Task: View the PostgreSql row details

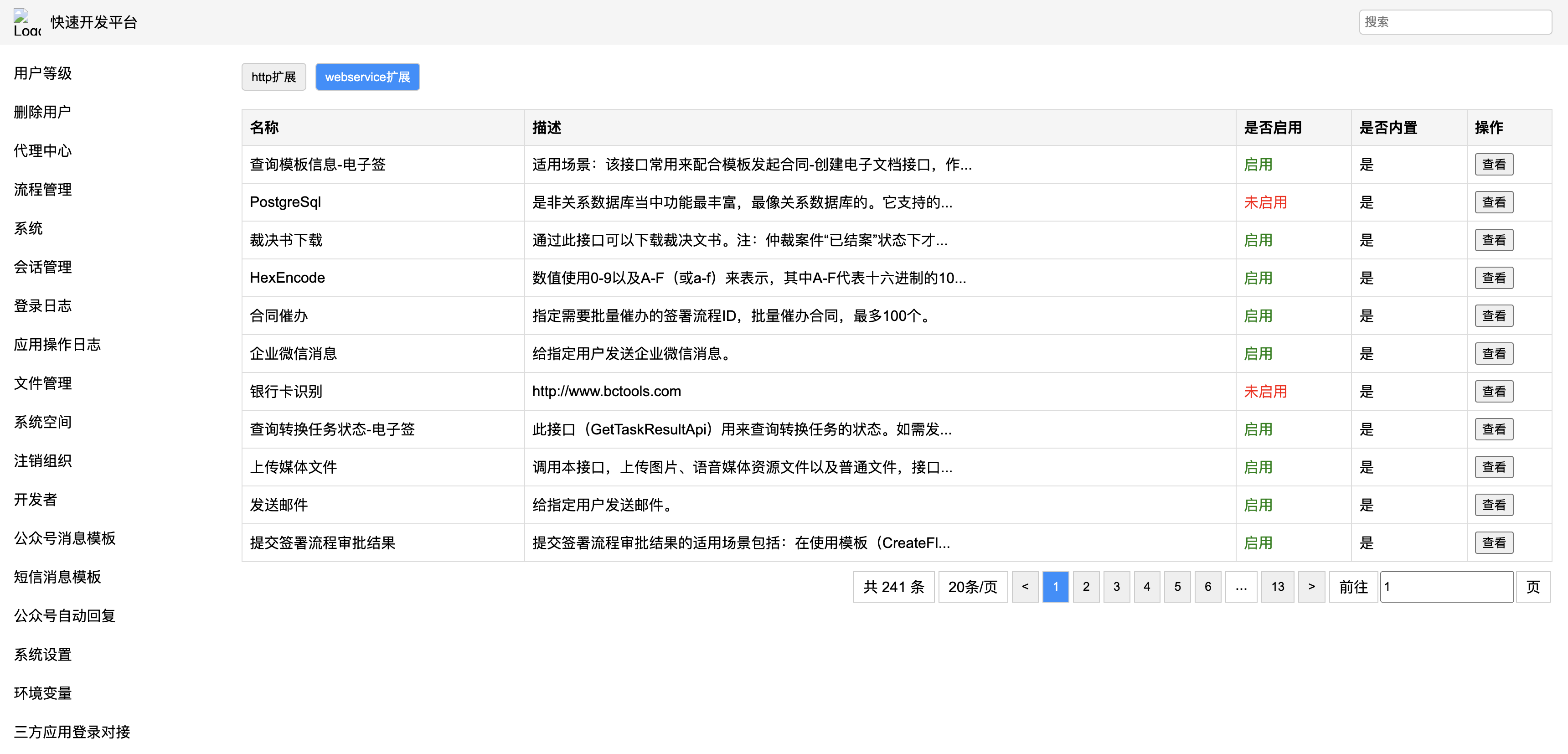Action: coord(1493,202)
